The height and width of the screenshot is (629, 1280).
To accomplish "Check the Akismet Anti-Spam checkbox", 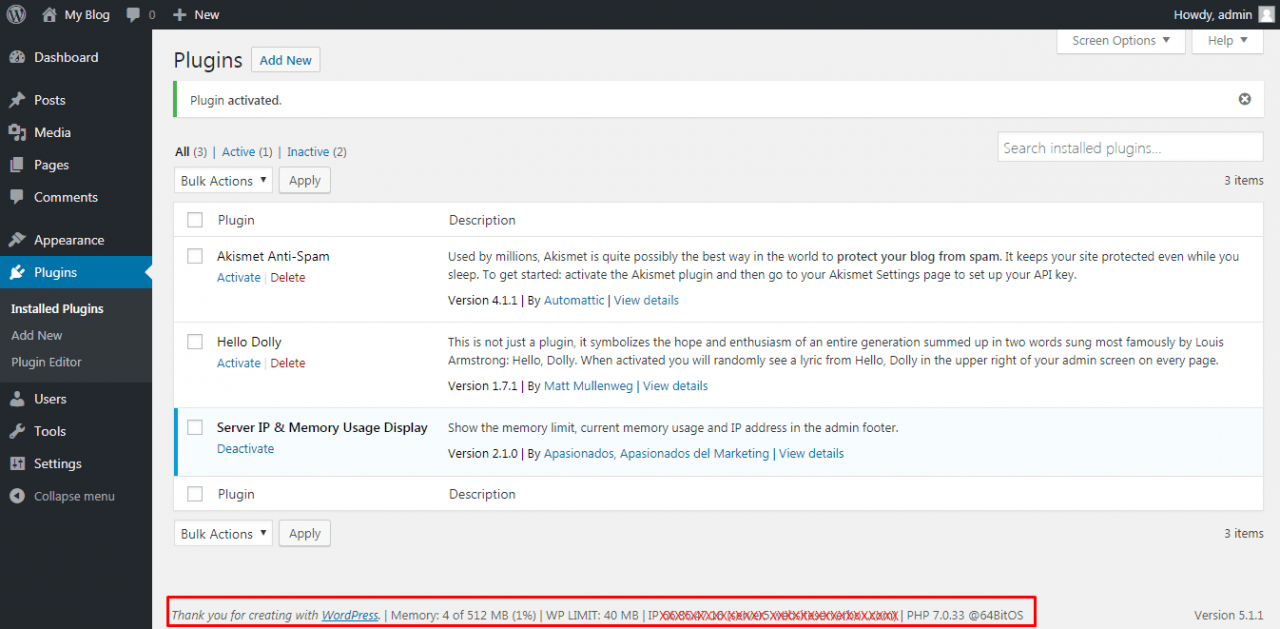I will (195, 256).
